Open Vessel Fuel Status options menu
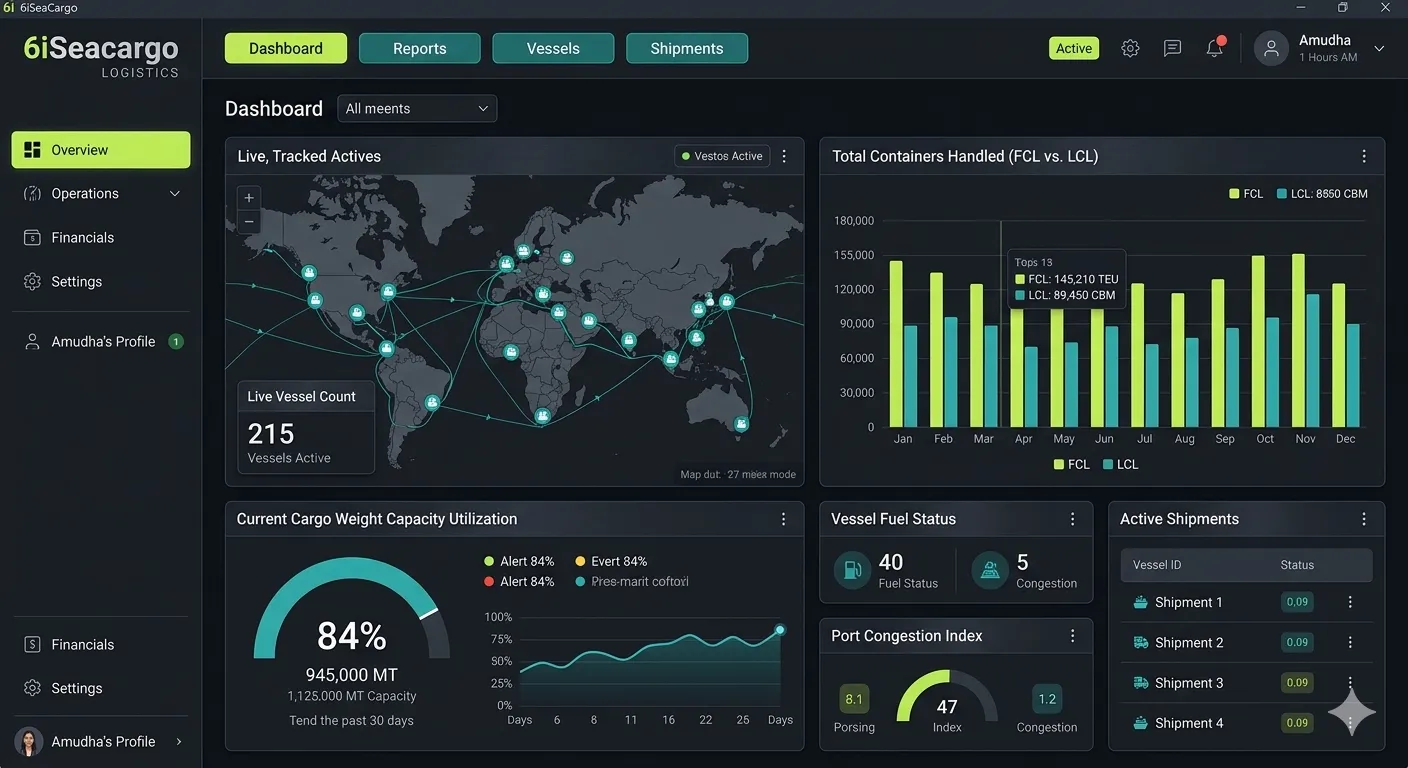The image size is (1408, 768). 1073,519
